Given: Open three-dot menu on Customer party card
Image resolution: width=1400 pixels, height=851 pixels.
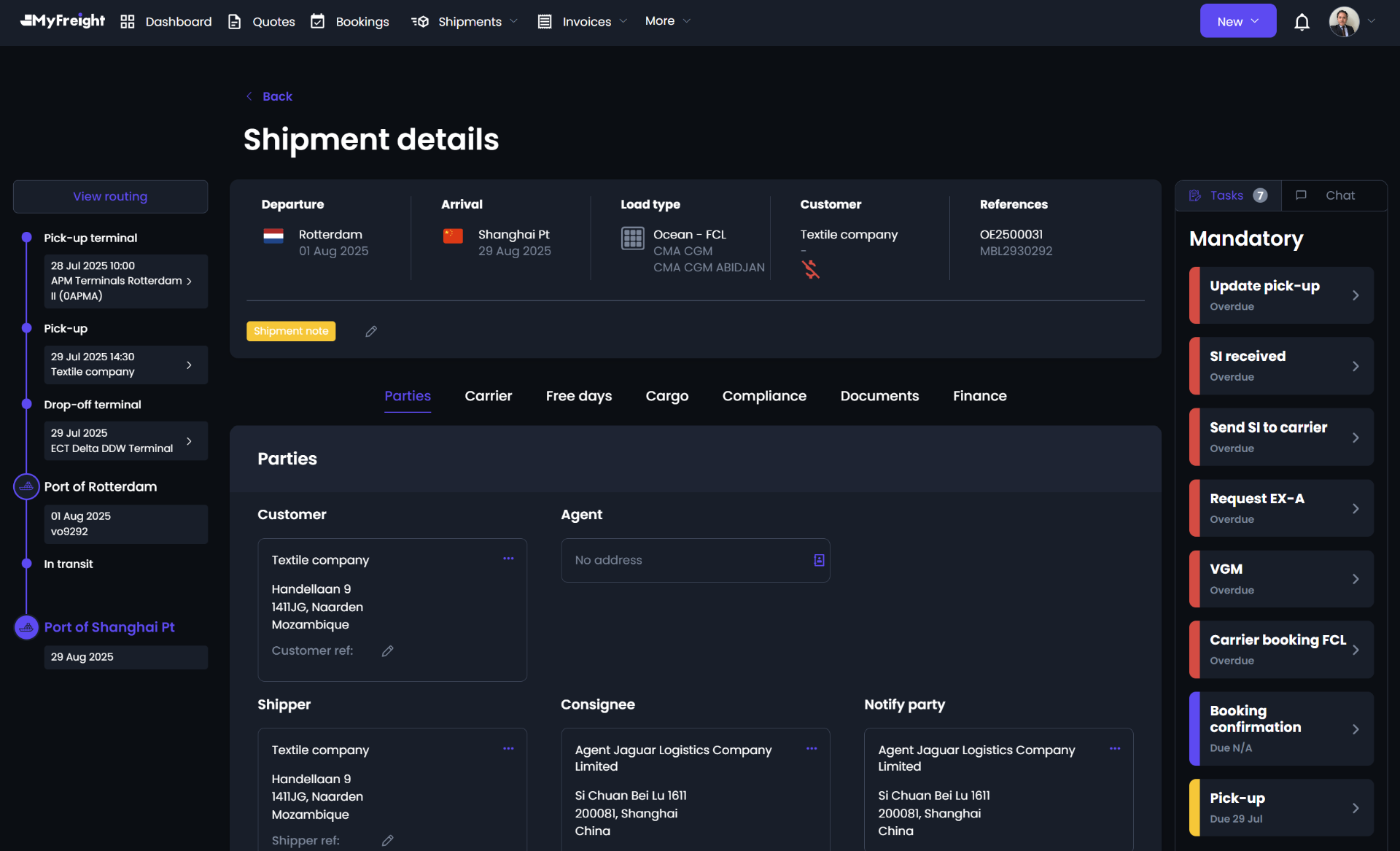Looking at the screenshot, I should coord(508,559).
